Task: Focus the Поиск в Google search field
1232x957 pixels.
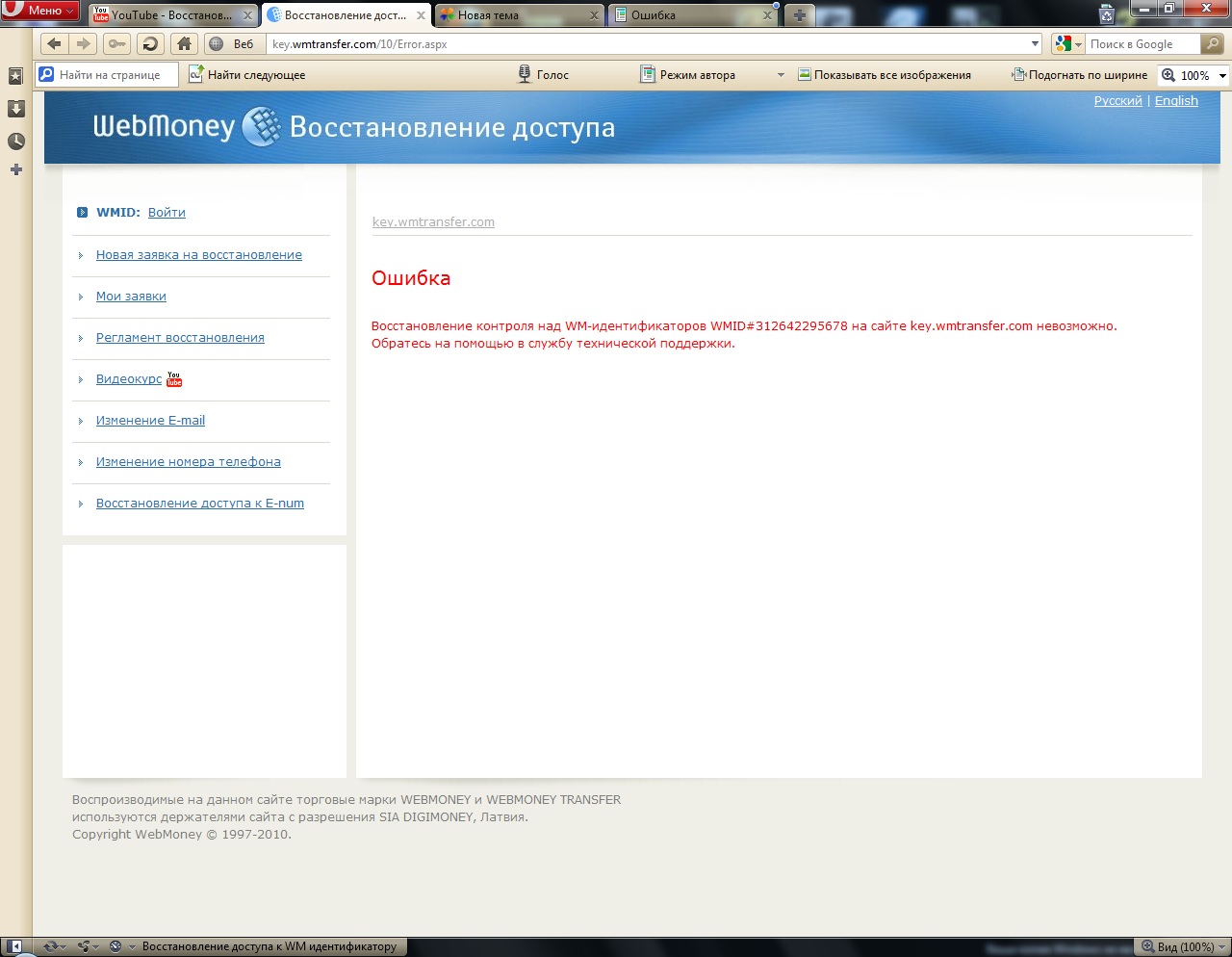Action: click(x=1142, y=44)
